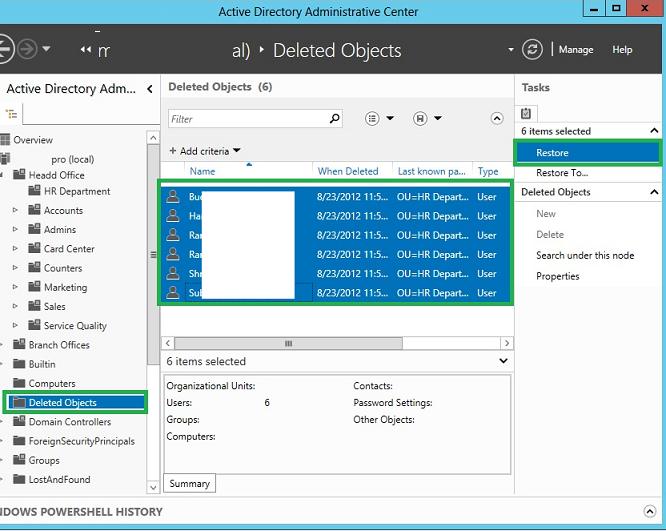The height and width of the screenshot is (531, 666).
Task: Open the Help menu
Action: point(622,50)
